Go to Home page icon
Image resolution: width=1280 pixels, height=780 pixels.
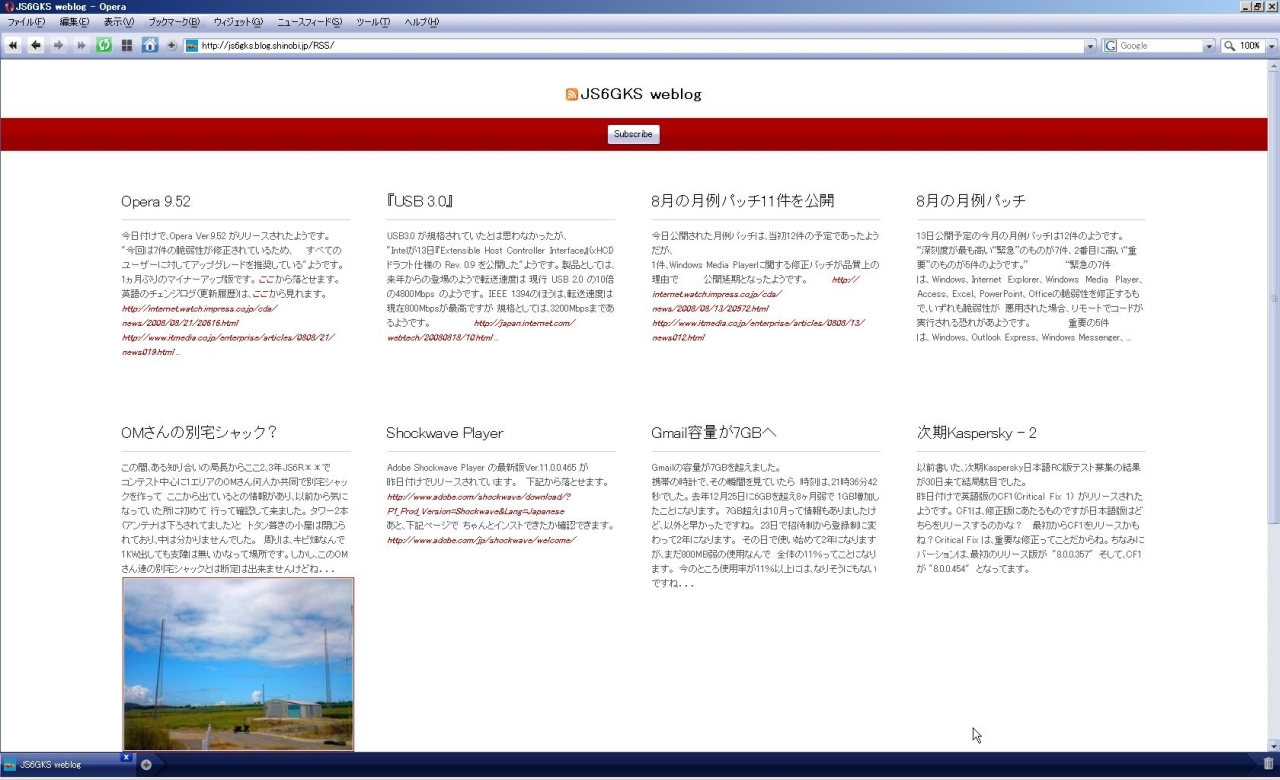(150, 45)
